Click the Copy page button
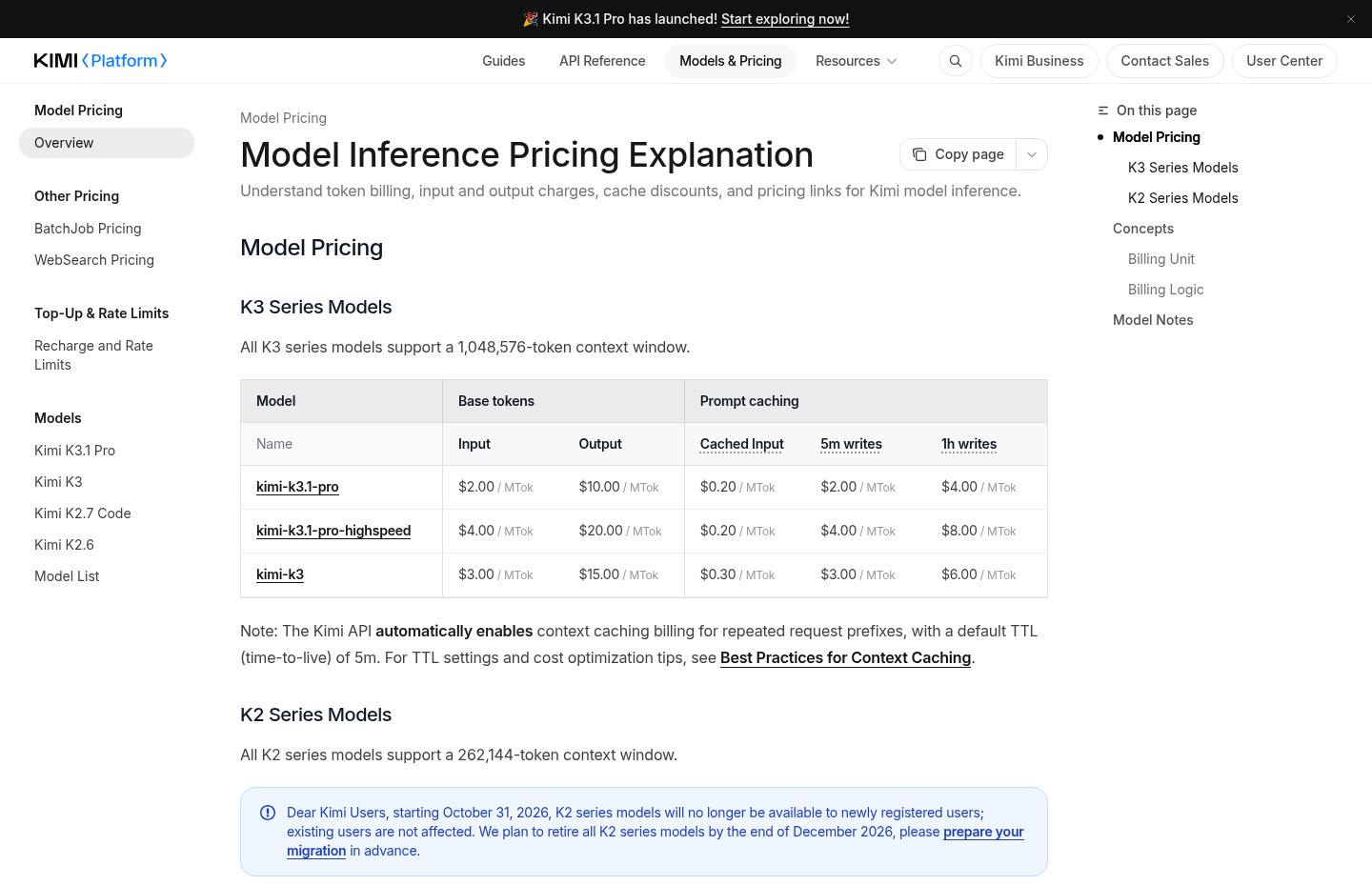 (958, 154)
